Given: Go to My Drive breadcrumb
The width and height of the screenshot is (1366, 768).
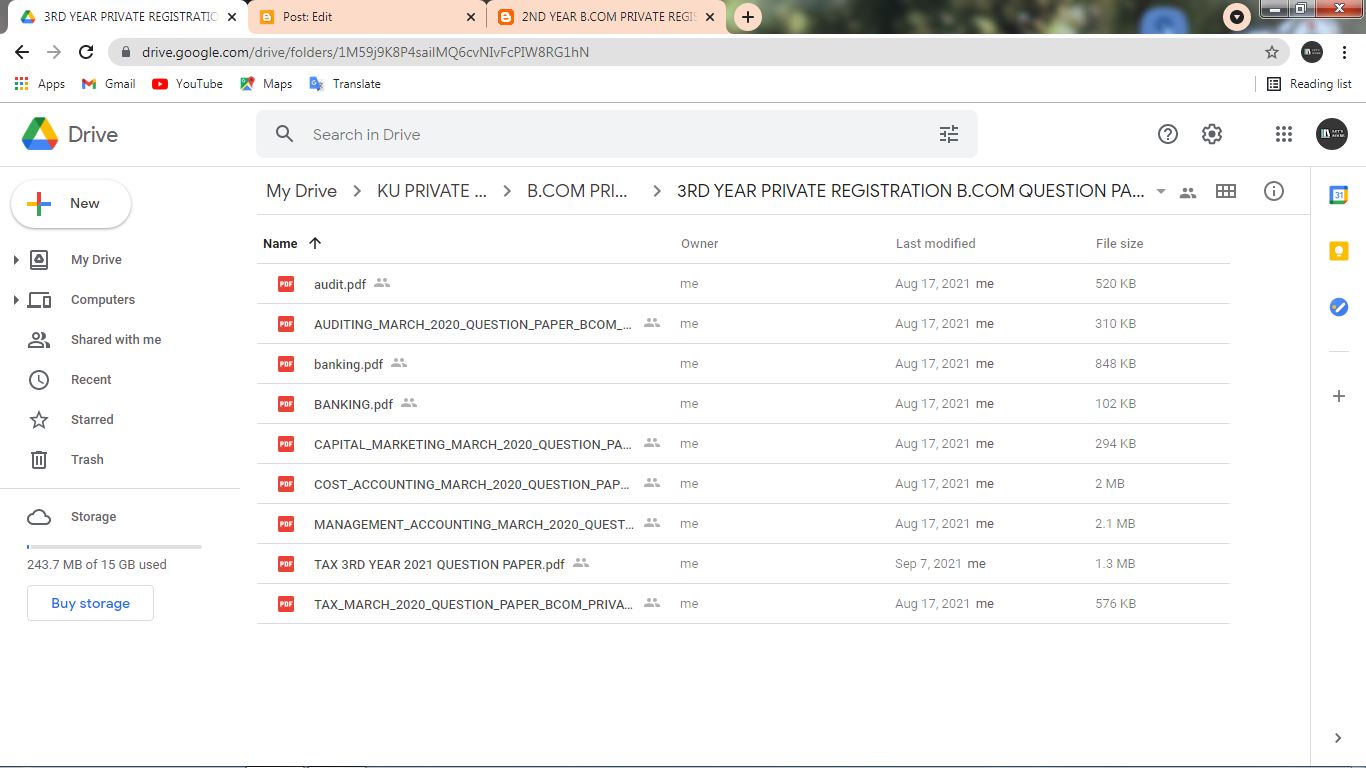Looking at the screenshot, I should (x=301, y=191).
